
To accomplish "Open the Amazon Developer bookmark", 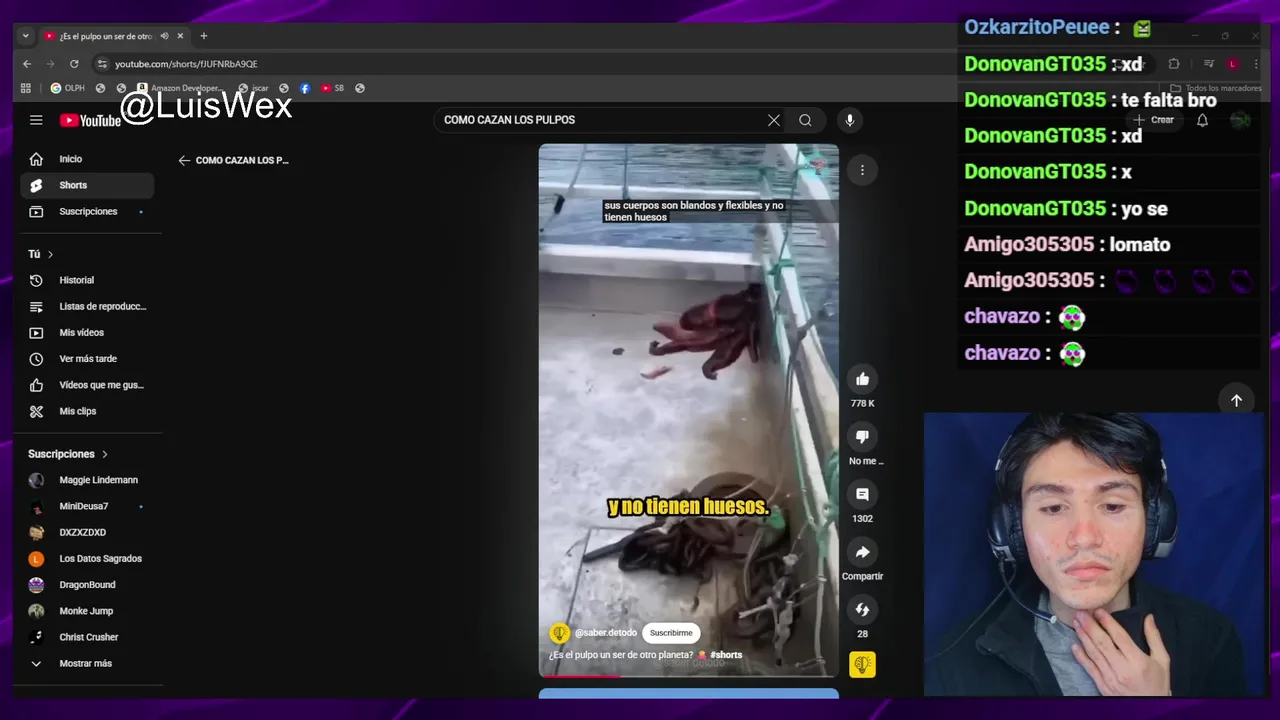I will pos(179,88).
